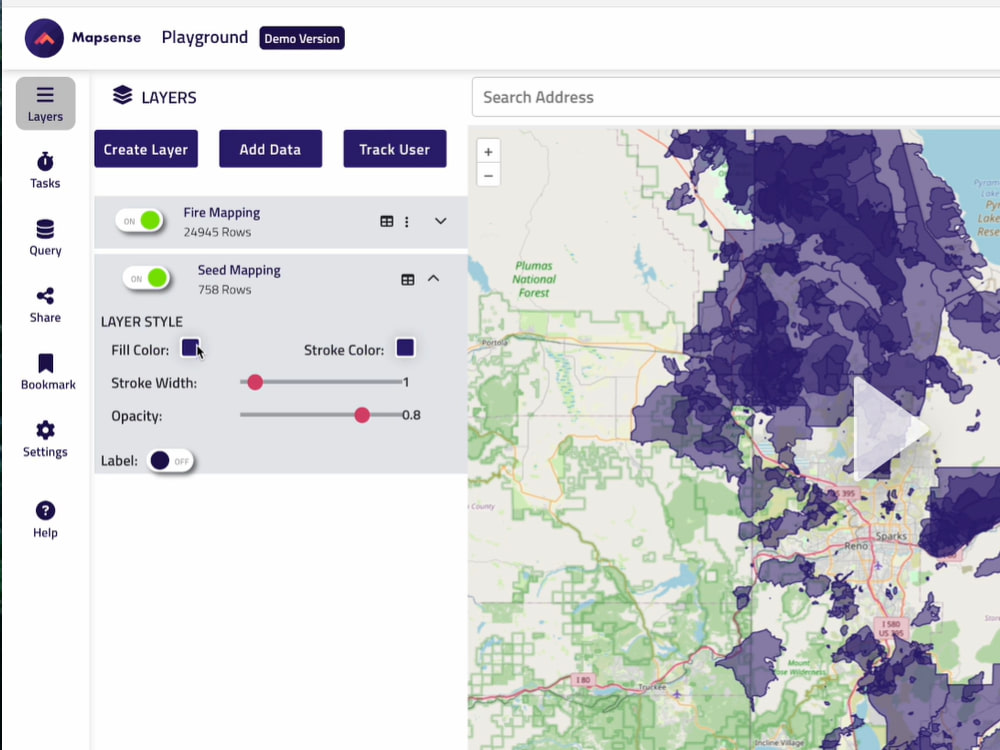Click the Mapsense brand name text
The image size is (1000, 750).
tap(107, 38)
